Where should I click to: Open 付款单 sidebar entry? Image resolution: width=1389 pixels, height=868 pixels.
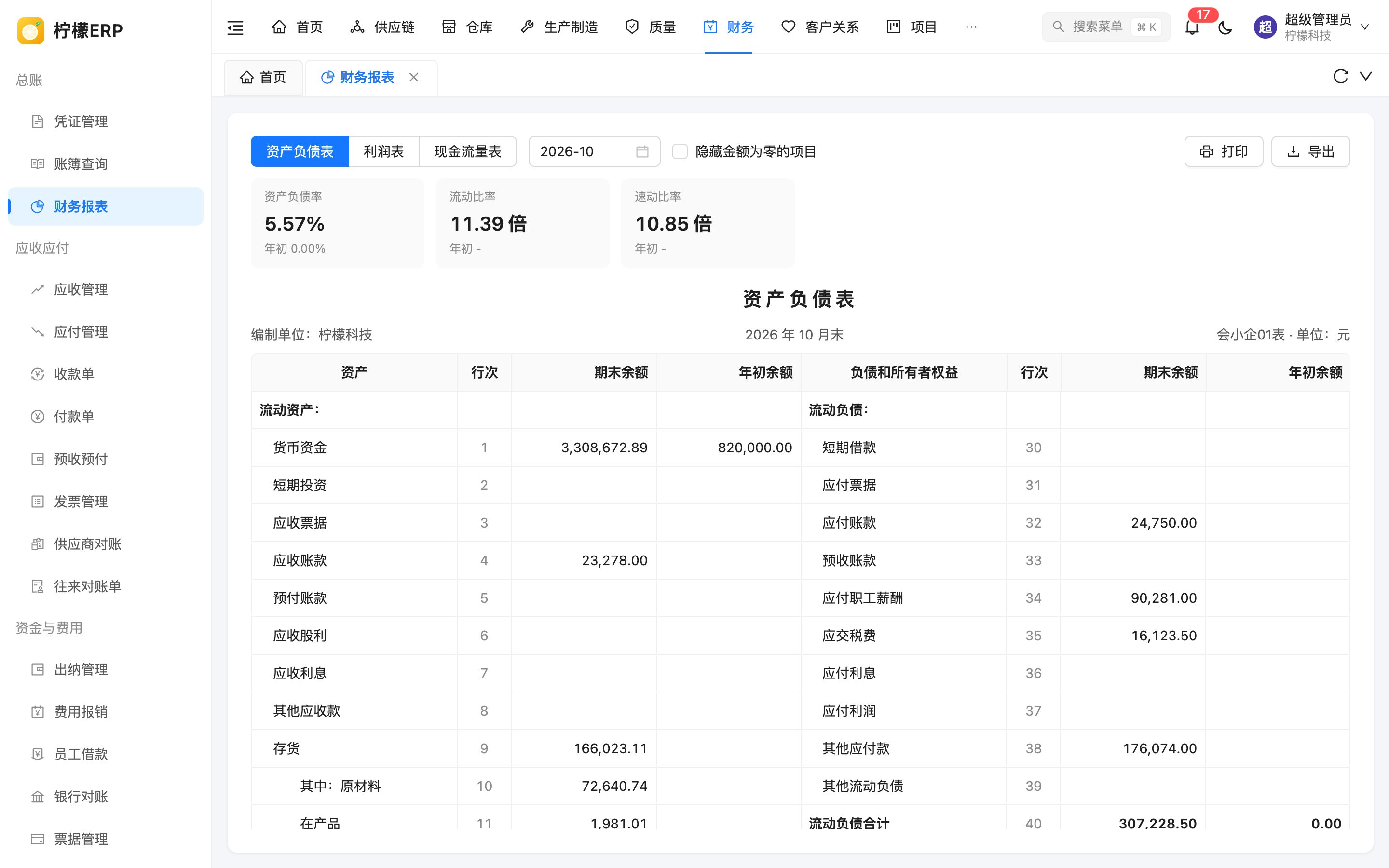tap(106, 417)
